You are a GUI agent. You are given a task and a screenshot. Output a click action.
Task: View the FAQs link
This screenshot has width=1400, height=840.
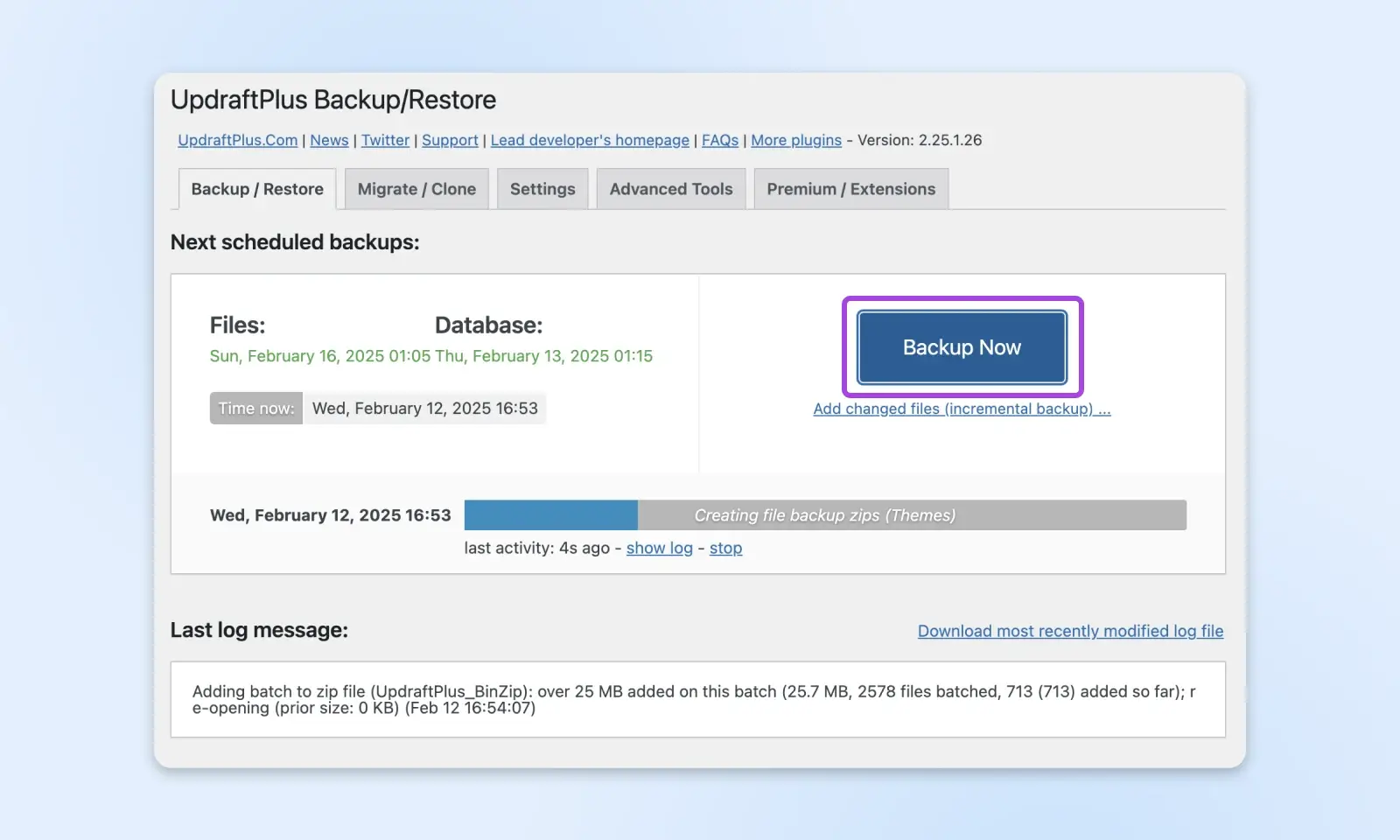[x=719, y=140]
